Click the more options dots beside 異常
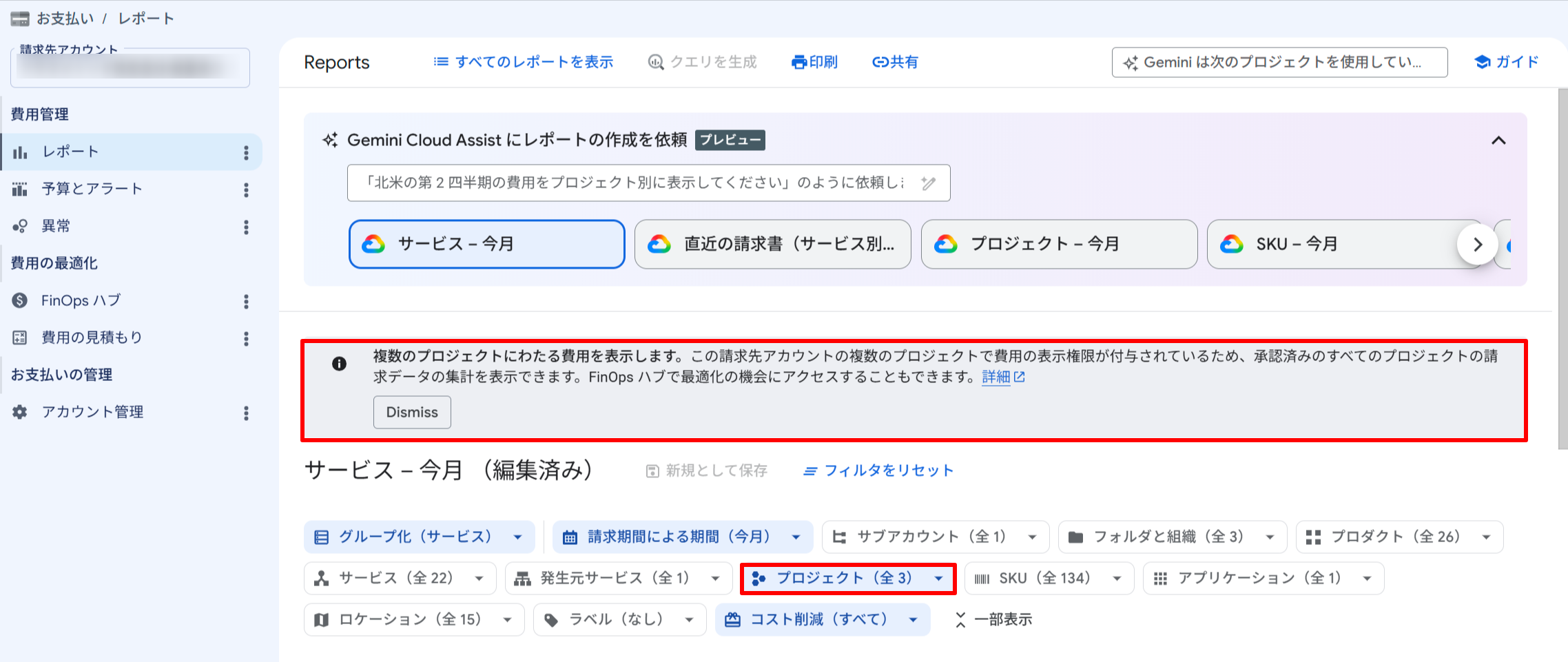Image resolution: width=1568 pixels, height=662 pixels. click(246, 227)
